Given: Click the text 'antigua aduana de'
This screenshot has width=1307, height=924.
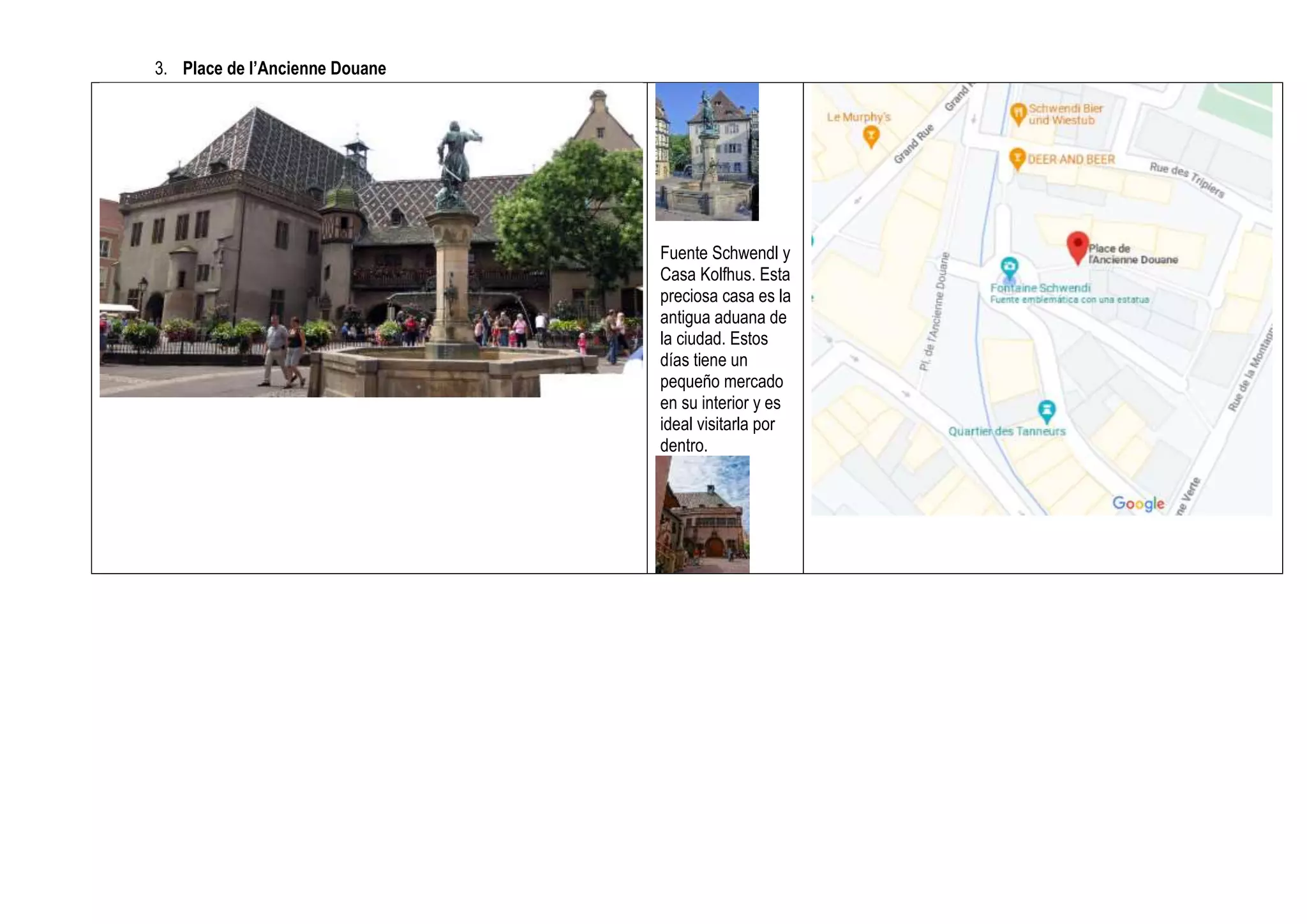Looking at the screenshot, I should click(x=723, y=317).
